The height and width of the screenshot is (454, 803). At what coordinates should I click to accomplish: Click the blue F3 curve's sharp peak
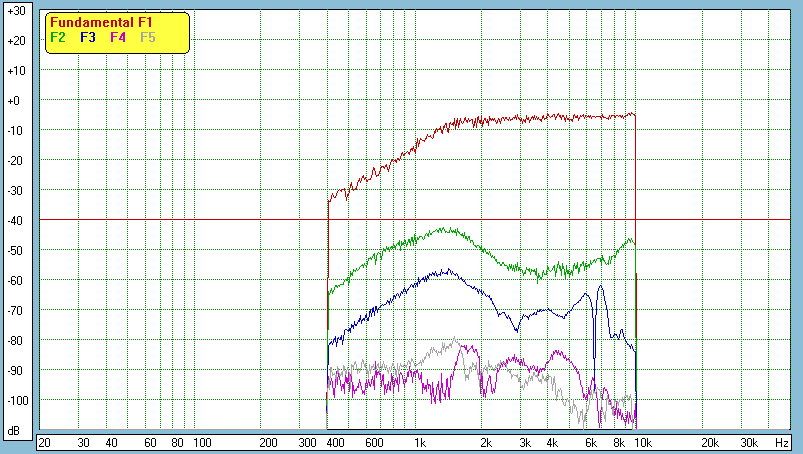(601, 286)
